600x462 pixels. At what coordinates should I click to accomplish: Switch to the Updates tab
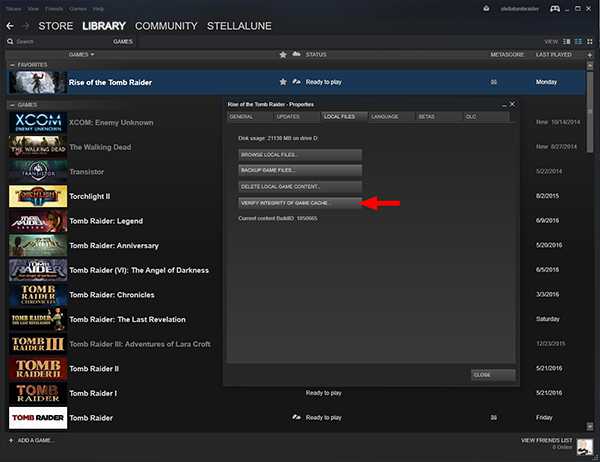[x=297, y=116]
